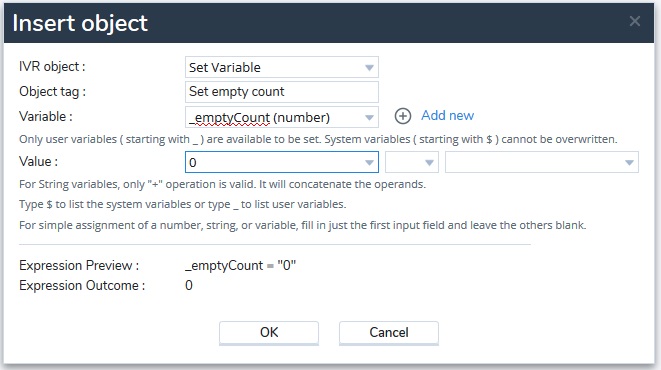Close the Insert object dialog with the X

coord(634,21)
